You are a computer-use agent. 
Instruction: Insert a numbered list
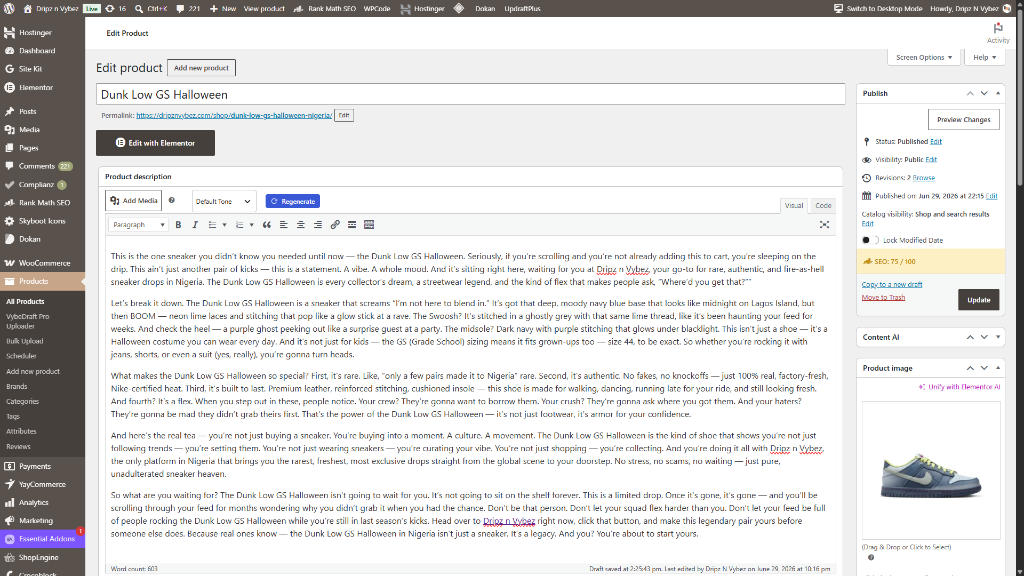[x=240, y=225]
